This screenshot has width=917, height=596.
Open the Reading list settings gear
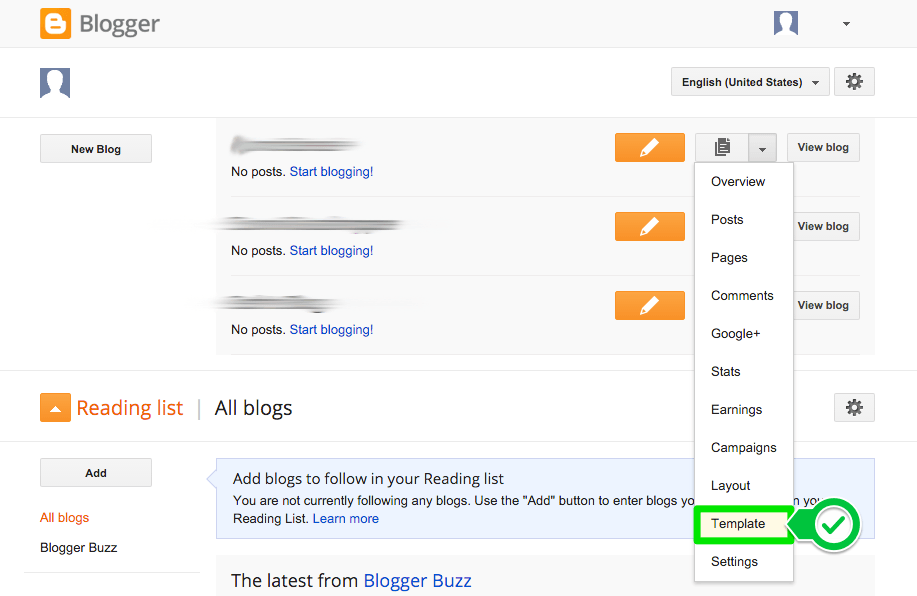(853, 407)
